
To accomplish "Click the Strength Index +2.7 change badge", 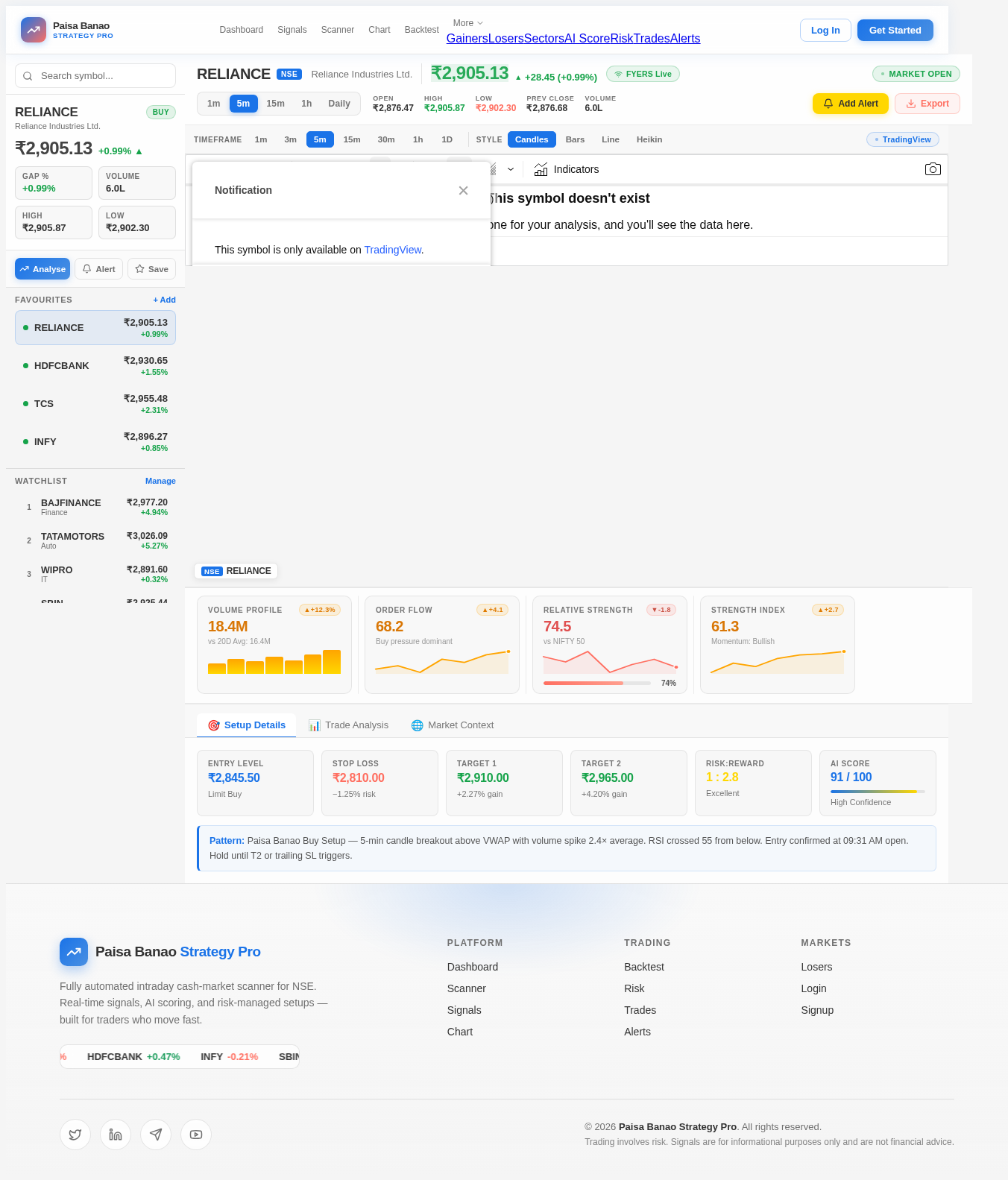I will coord(828,610).
